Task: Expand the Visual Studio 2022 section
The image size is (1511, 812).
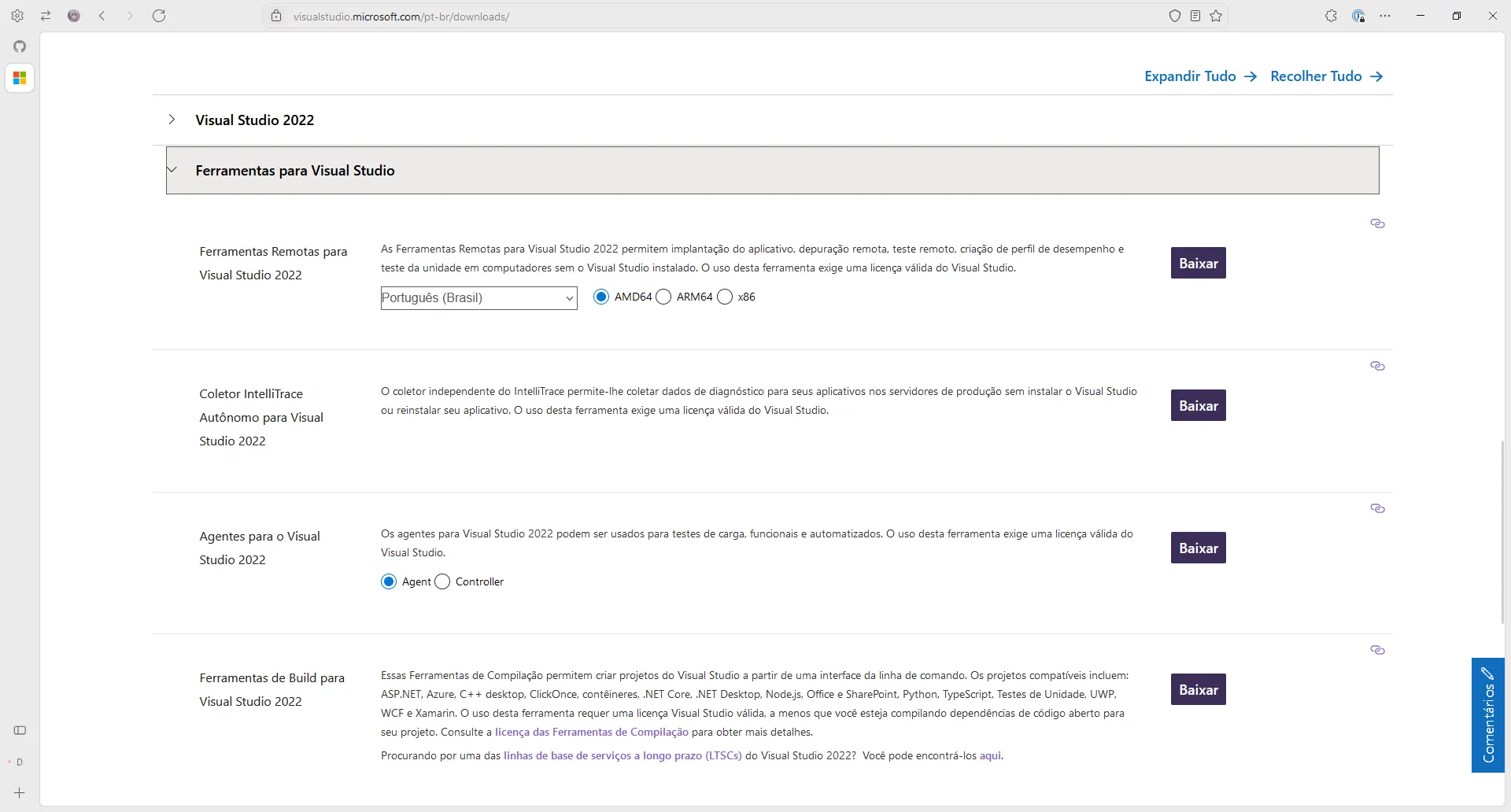Action: (773, 120)
